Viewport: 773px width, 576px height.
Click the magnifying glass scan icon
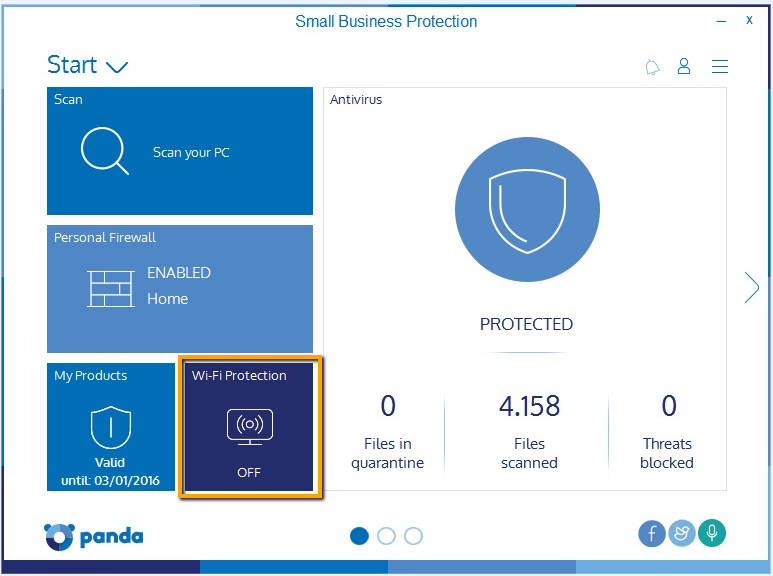pyautogui.click(x=105, y=151)
